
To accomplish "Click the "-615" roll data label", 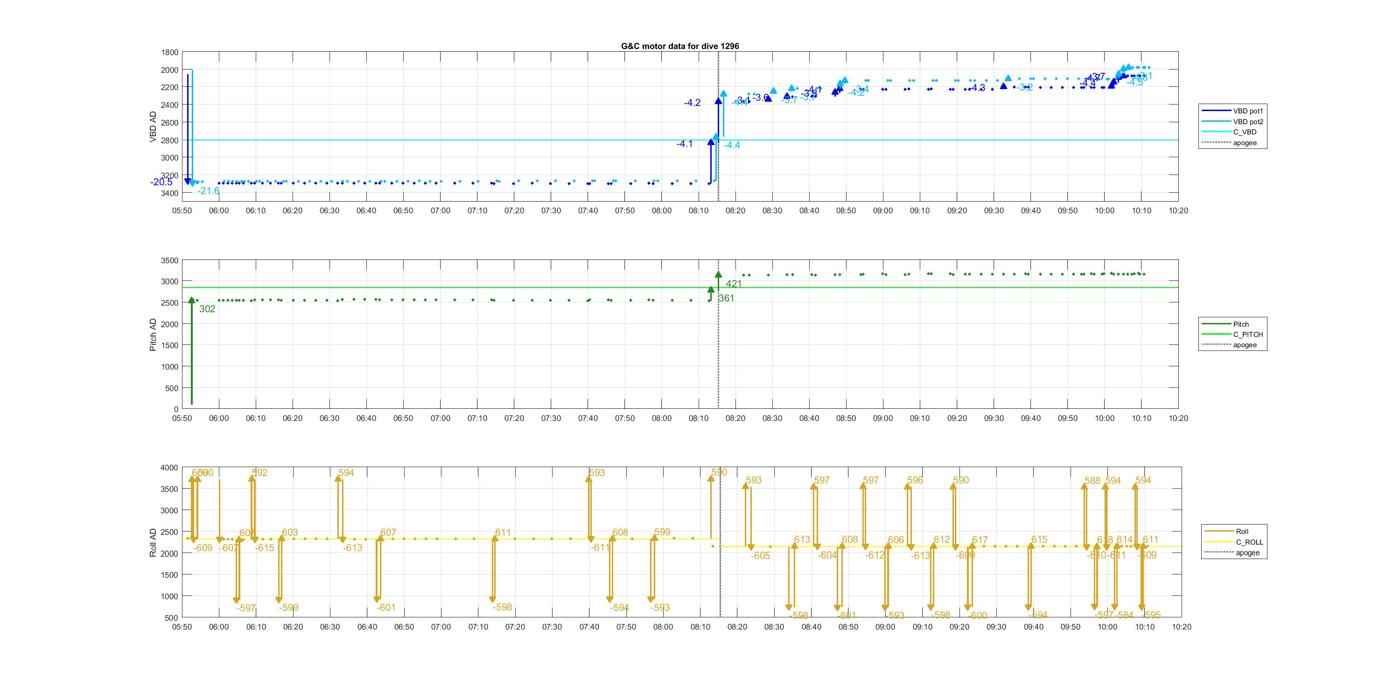I will [x=265, y=548].
